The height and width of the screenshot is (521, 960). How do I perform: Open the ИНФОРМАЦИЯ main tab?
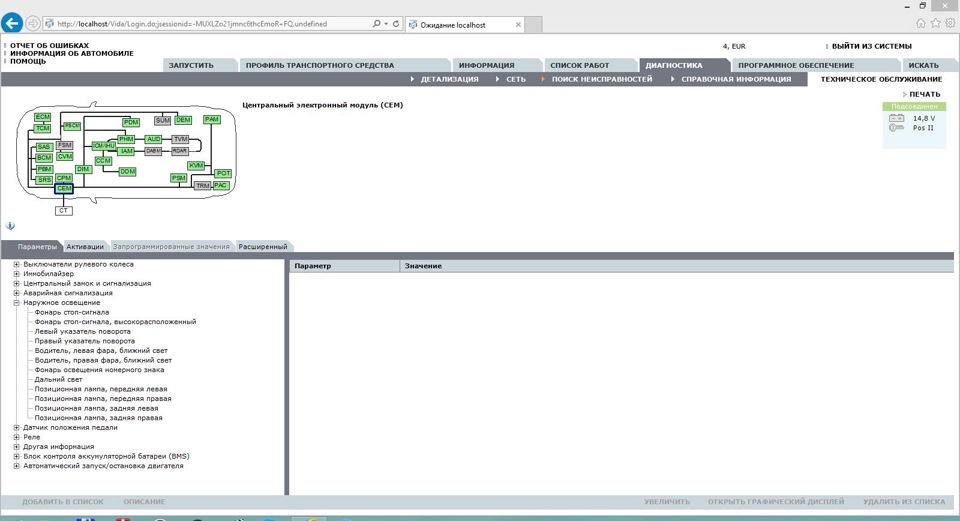[486, 65]
